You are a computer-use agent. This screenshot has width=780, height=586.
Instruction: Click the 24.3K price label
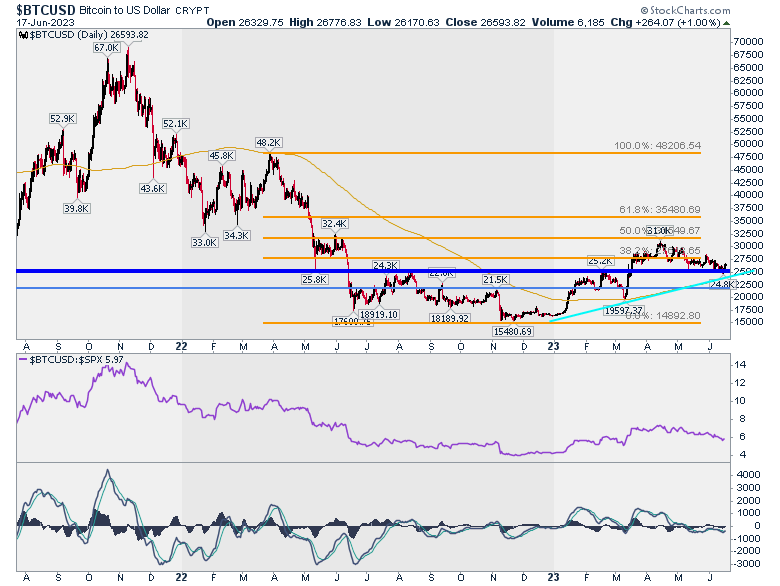pyautogui.click(x=385, y=266)
